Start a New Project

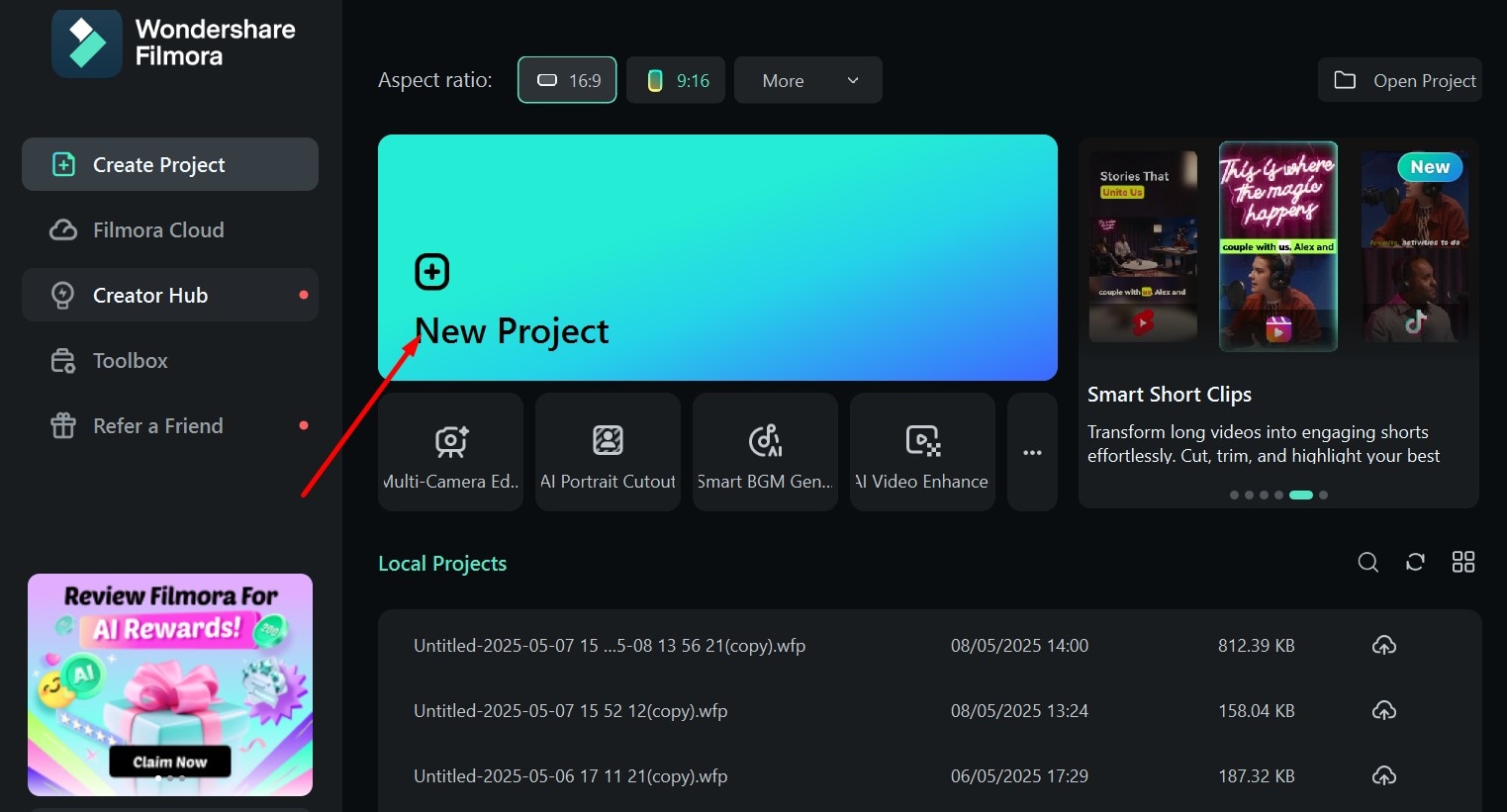point(717,257)
